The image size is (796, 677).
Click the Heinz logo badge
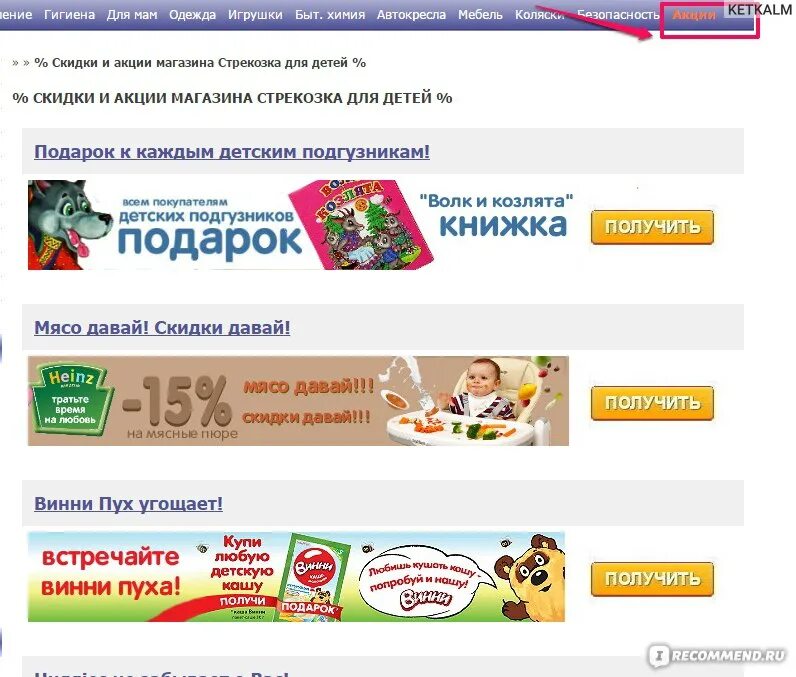tap(71, 398)
